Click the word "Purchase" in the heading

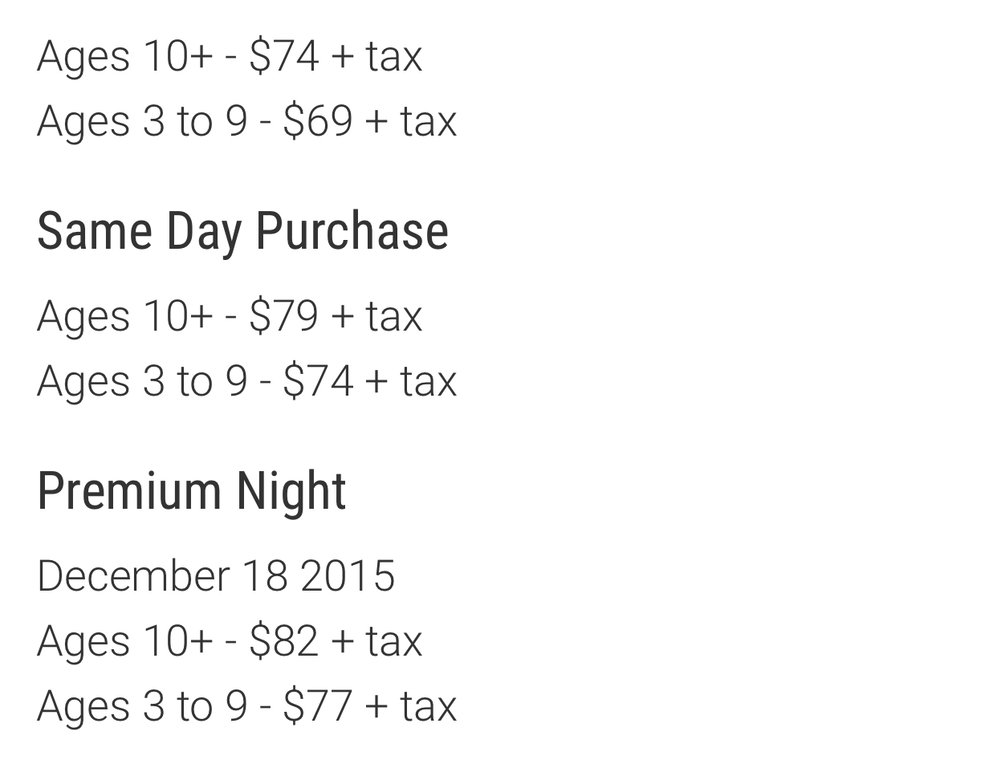pos(352,231)
